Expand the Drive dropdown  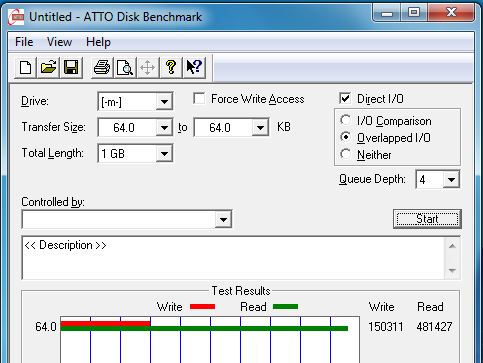coord(164,101)
